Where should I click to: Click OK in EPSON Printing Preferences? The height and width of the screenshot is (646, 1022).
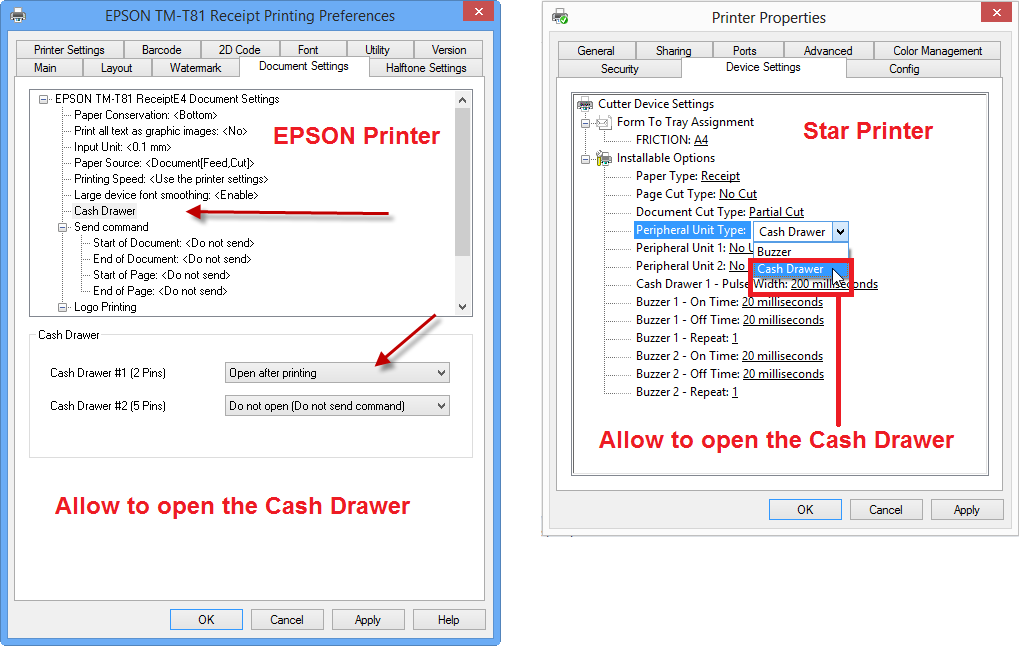[x=206, y=620]
